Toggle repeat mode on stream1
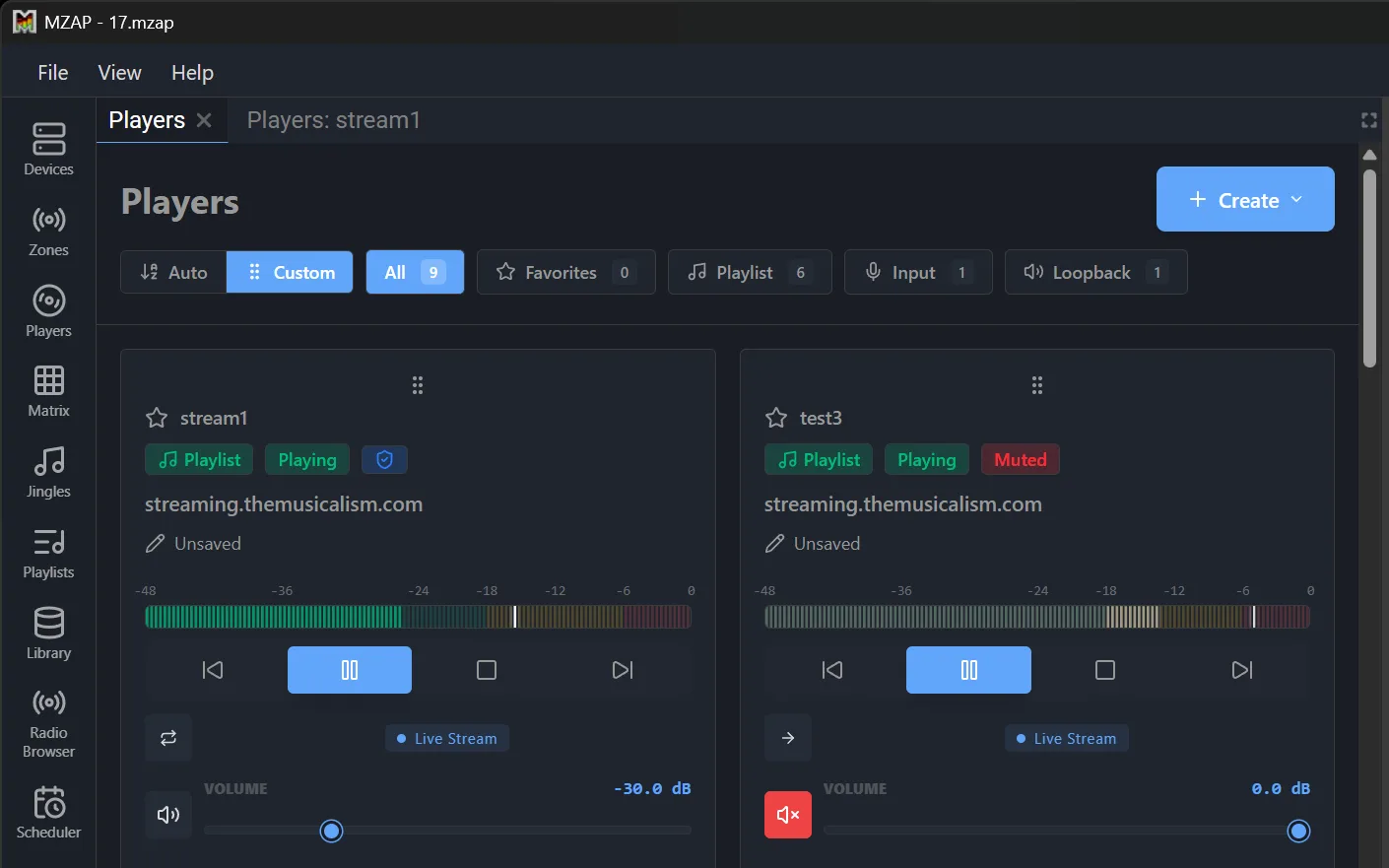The width and height of the screenshot is (1389, 868). 168,738
